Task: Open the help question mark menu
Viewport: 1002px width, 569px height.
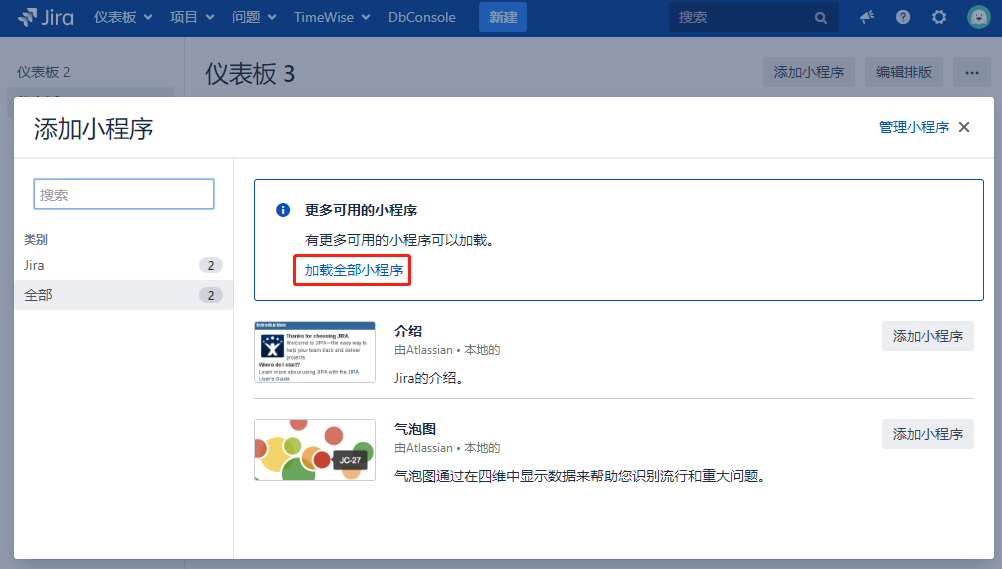Action: (903, 17)
